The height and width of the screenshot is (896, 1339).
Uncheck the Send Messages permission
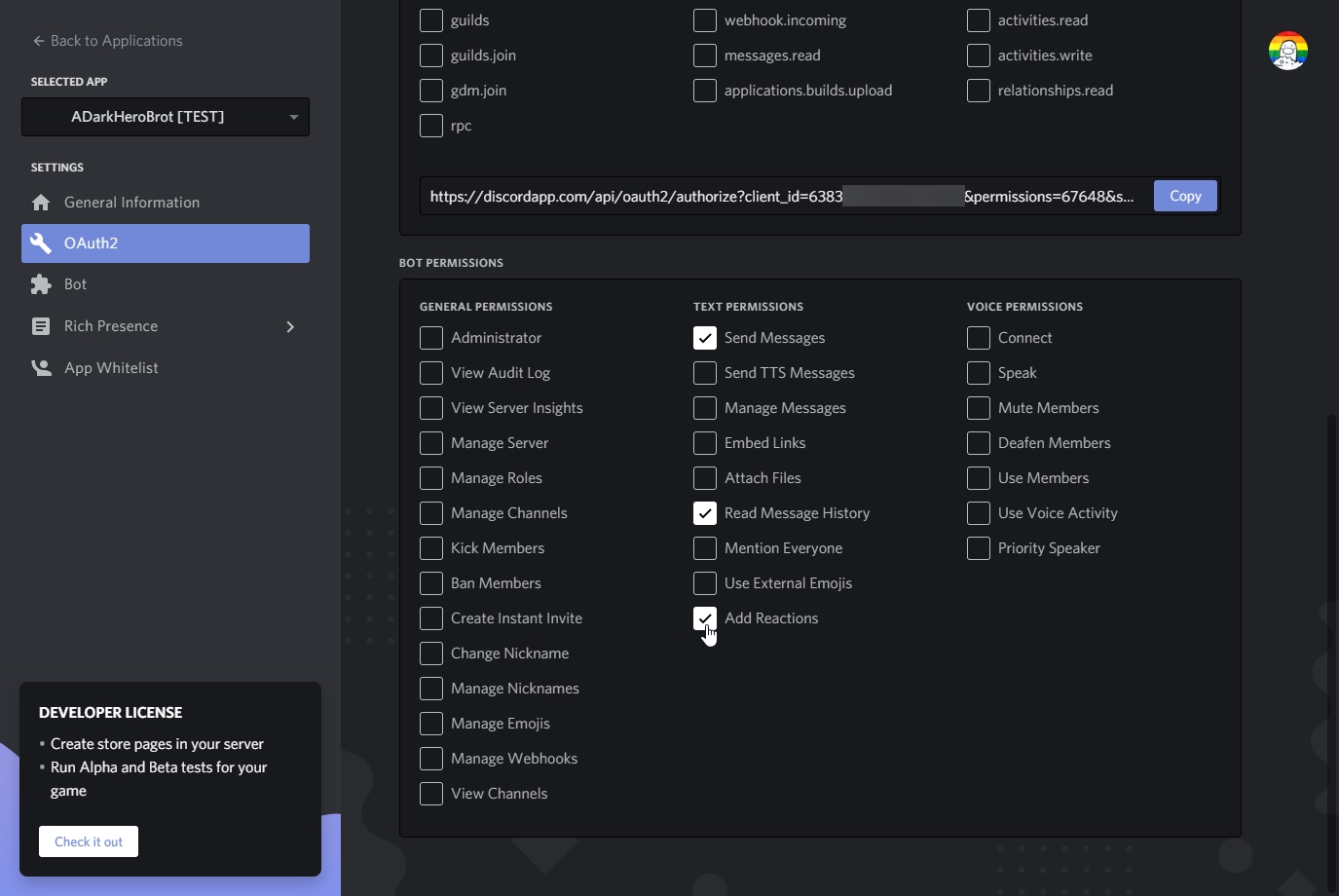point(705,338)
